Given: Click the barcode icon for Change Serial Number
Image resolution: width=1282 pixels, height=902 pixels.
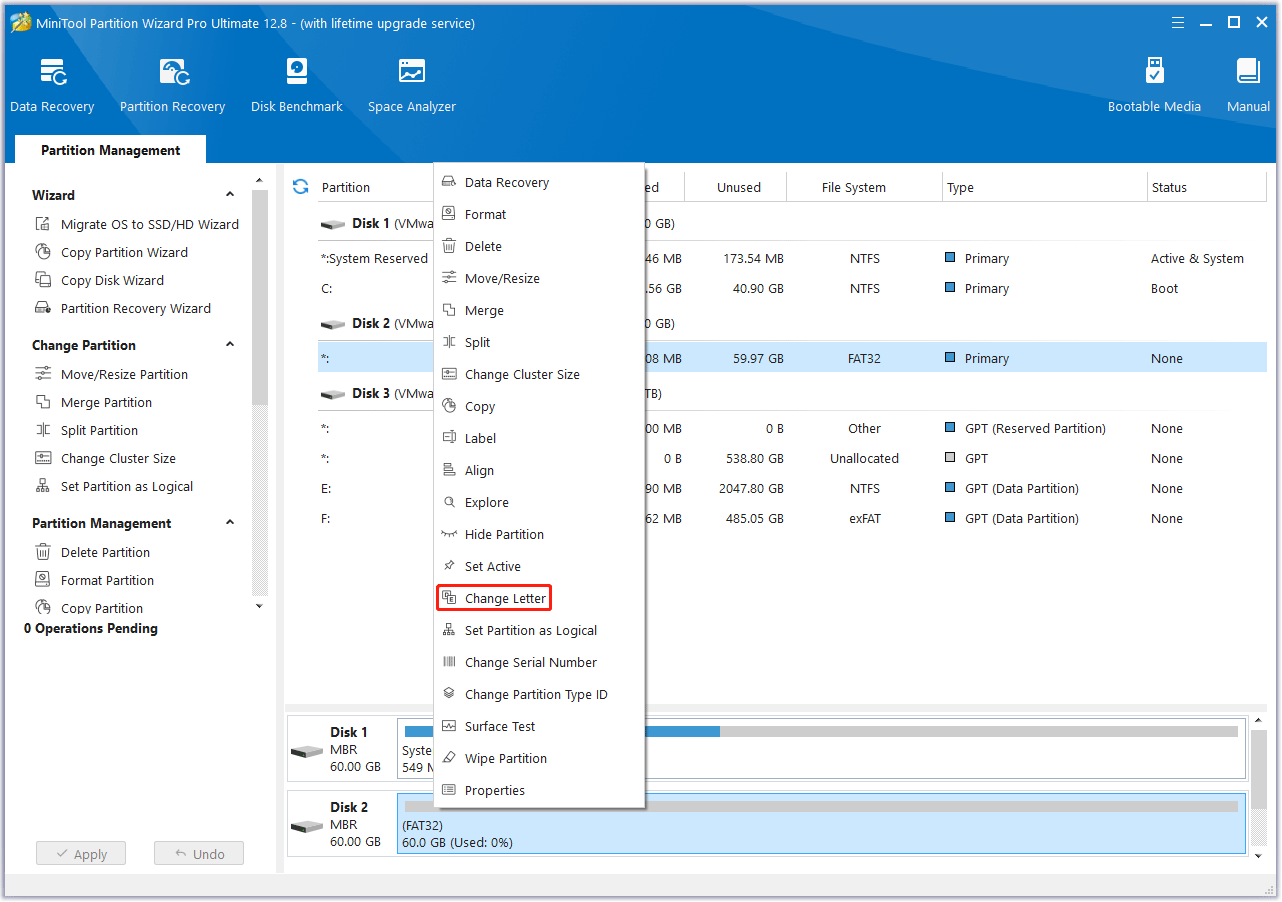Looking at the screenshot, I should tap(449, 662).
